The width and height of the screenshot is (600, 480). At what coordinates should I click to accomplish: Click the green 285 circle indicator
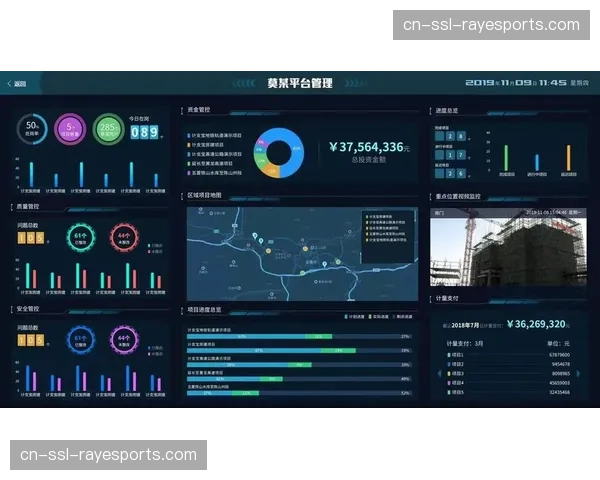pos(108,129)
